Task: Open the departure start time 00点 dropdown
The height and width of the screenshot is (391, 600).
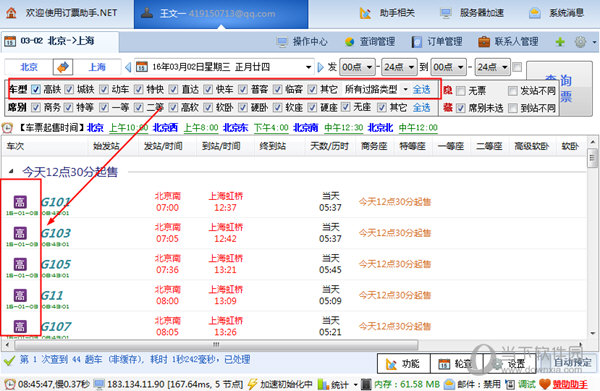Action: click(x=357, y=67)
